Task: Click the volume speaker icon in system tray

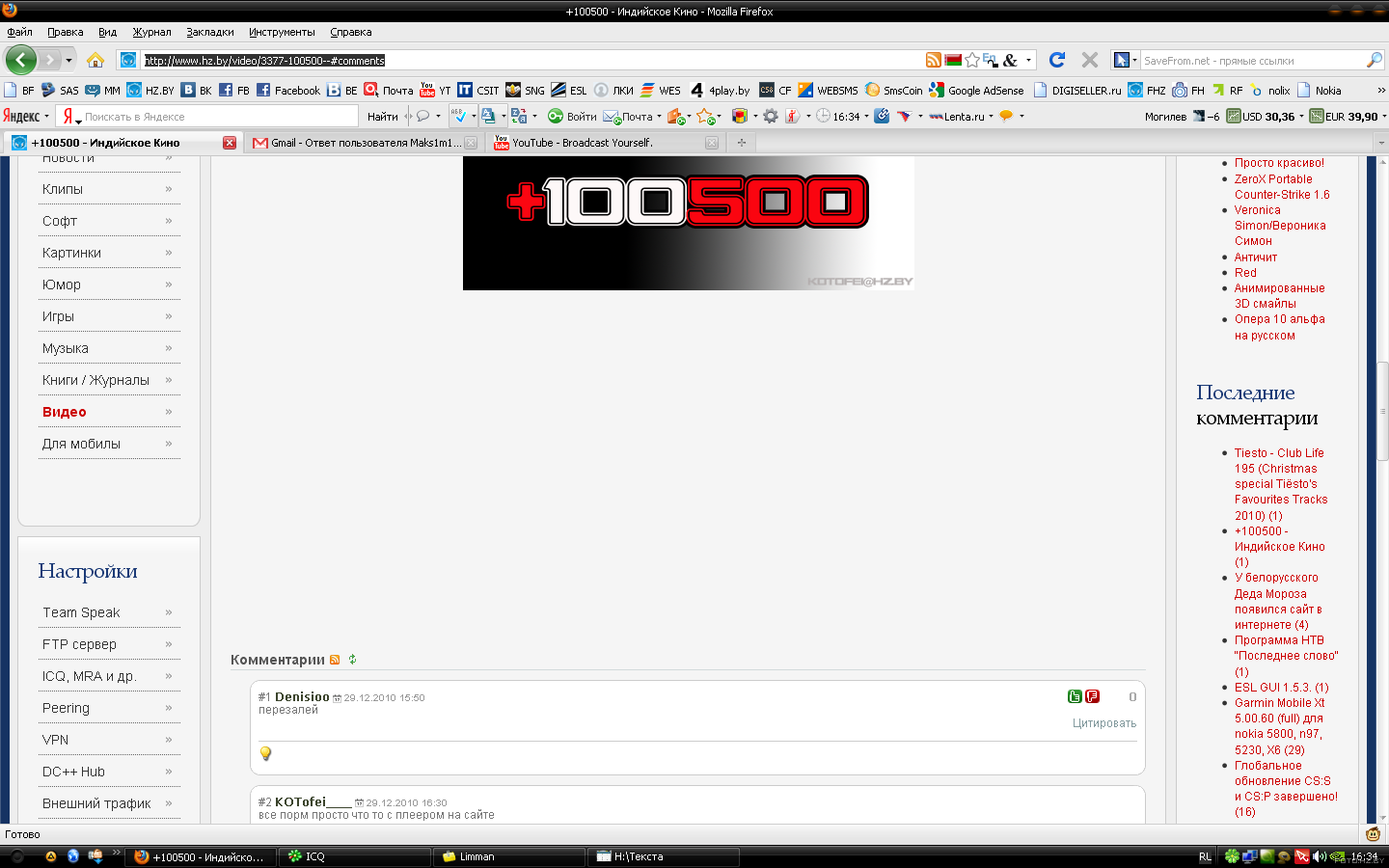Action: tap(1319, 856)
